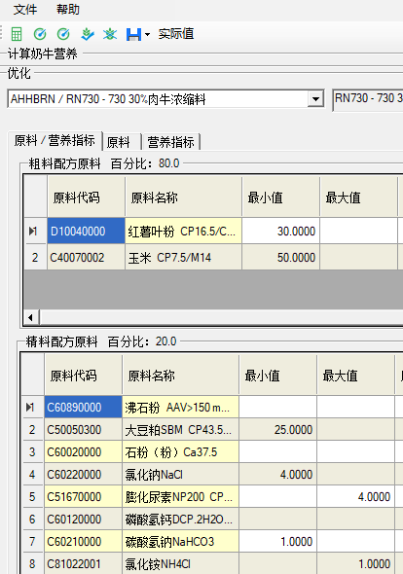This screenshot has width=403, height=574.
Task: Select code cell C60890000
Action: [83, 407]
